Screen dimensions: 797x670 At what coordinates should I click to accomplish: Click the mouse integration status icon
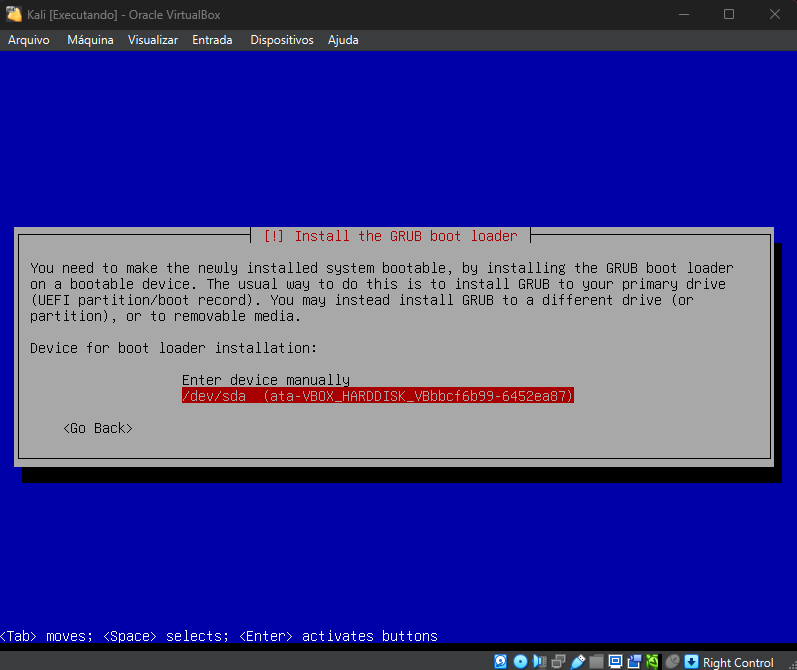(672, 662)
